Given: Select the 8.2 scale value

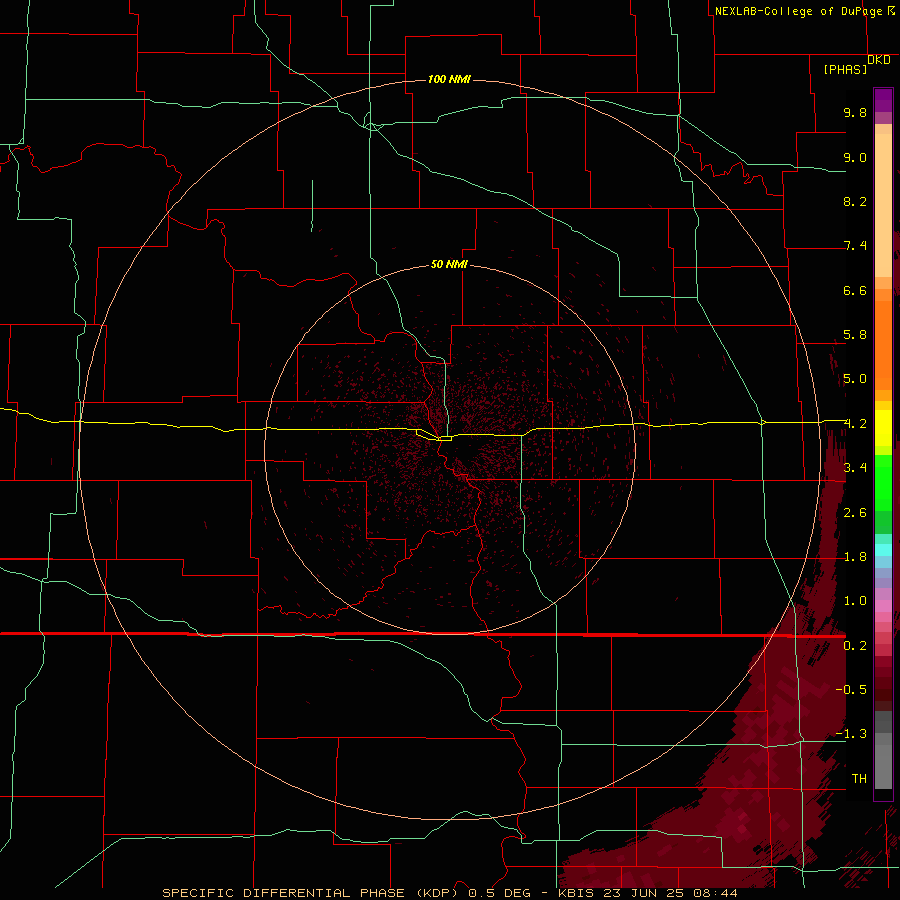Looking at the screenshot, I should (x=855, y=201).
